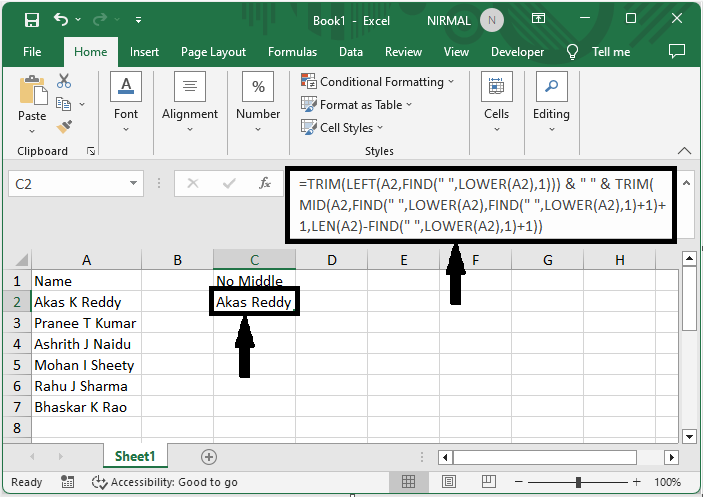Open the Cell Styles gallery

(x=346, y=128)
